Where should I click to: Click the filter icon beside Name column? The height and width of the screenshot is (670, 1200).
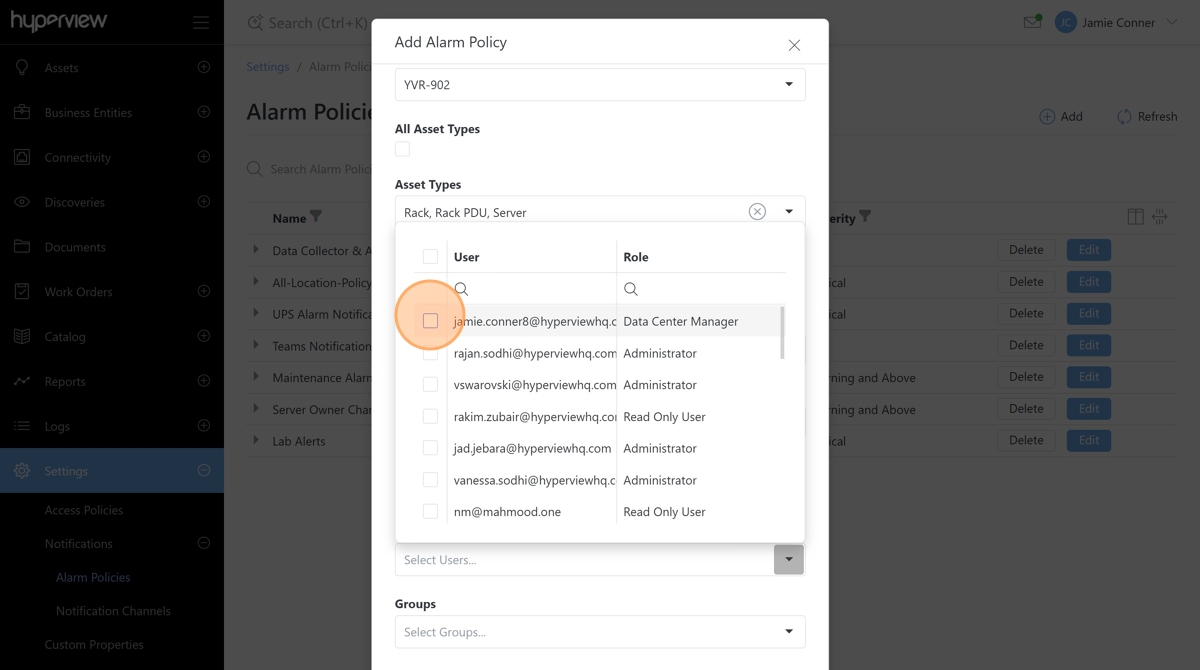(316, 217)
